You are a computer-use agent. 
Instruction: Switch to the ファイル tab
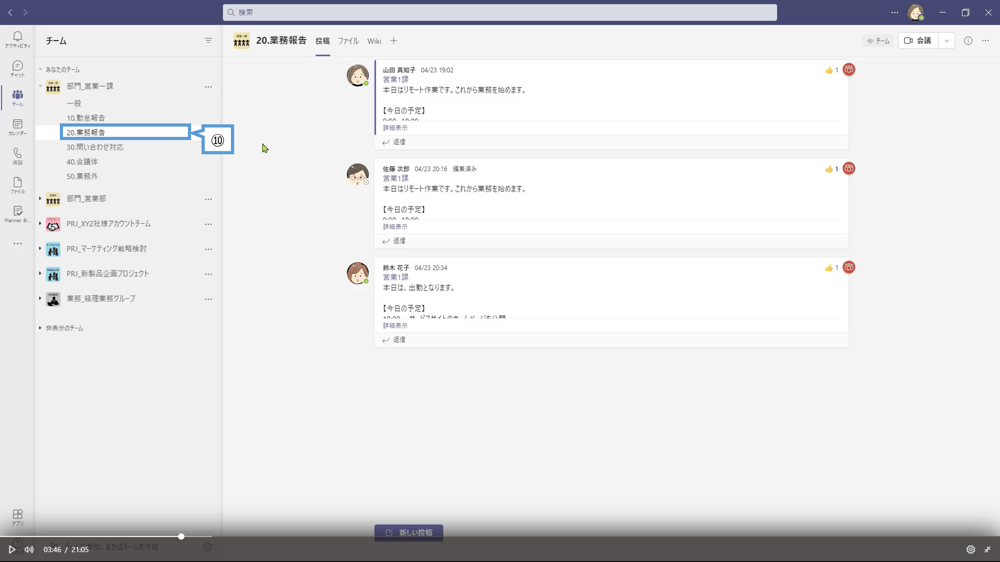(x=348, y=41)
